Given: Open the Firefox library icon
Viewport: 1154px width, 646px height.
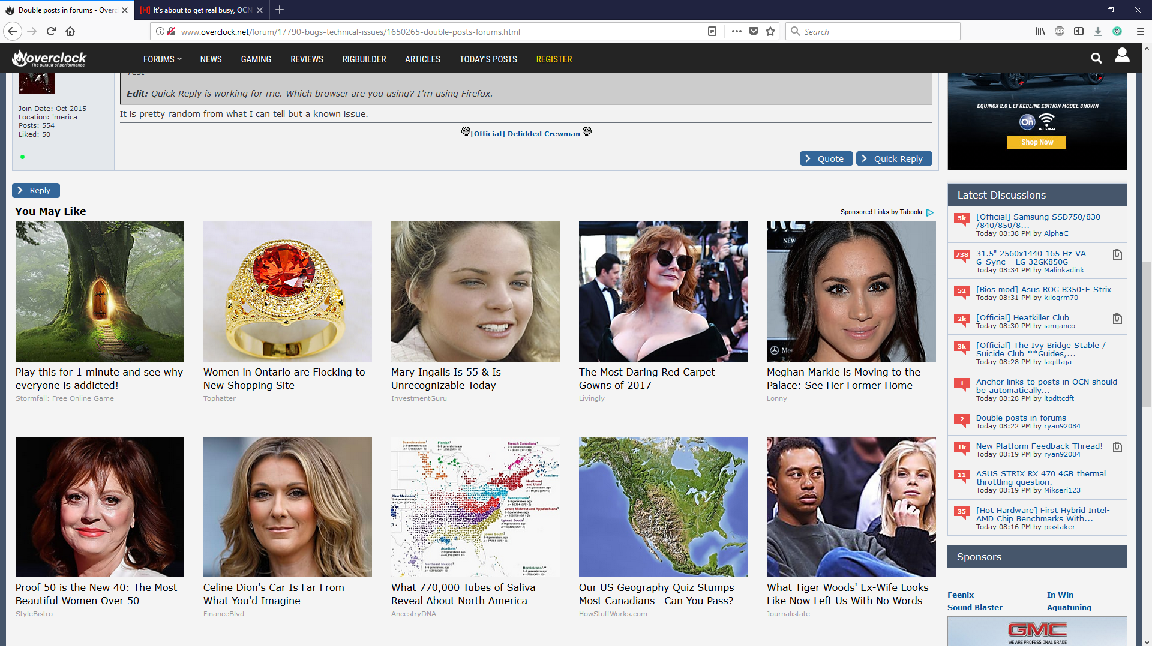Looking at the screenshot, I should pyautogui.click(x=1040, y=31).
